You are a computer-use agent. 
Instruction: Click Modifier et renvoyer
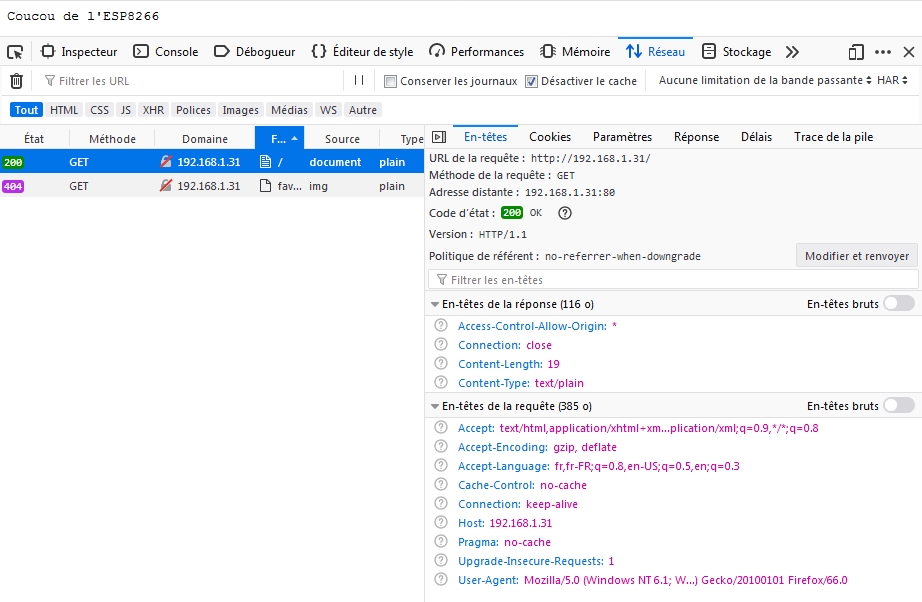tap(856, 255)
